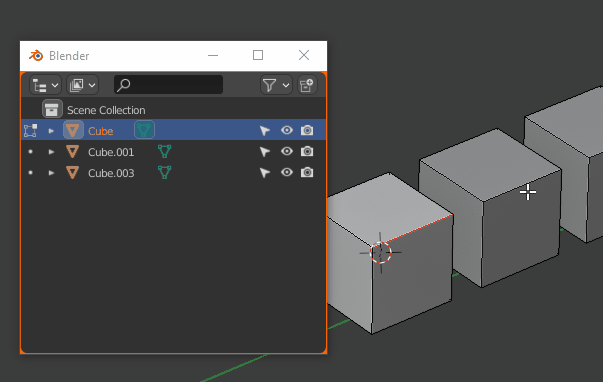
Task: Click the New Collection icon
Action: pos(307,85)
